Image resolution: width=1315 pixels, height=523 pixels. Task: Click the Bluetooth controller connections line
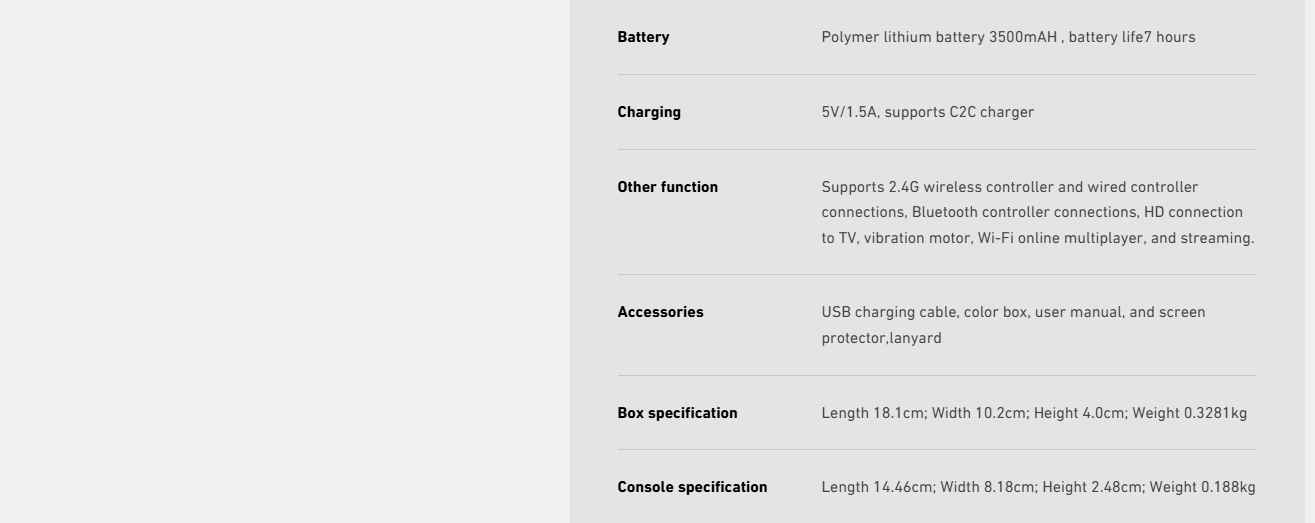coord(1032,212)
